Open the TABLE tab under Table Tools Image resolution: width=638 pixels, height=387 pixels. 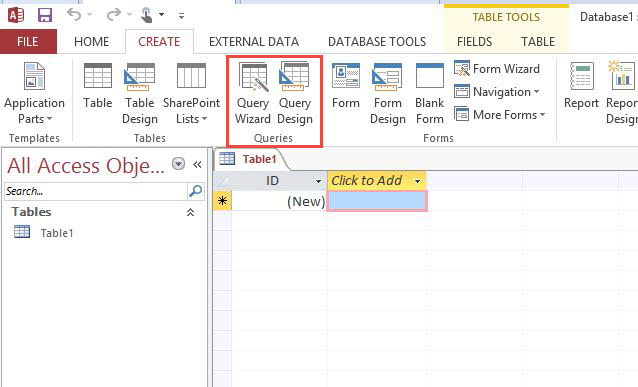click(538, 42)
